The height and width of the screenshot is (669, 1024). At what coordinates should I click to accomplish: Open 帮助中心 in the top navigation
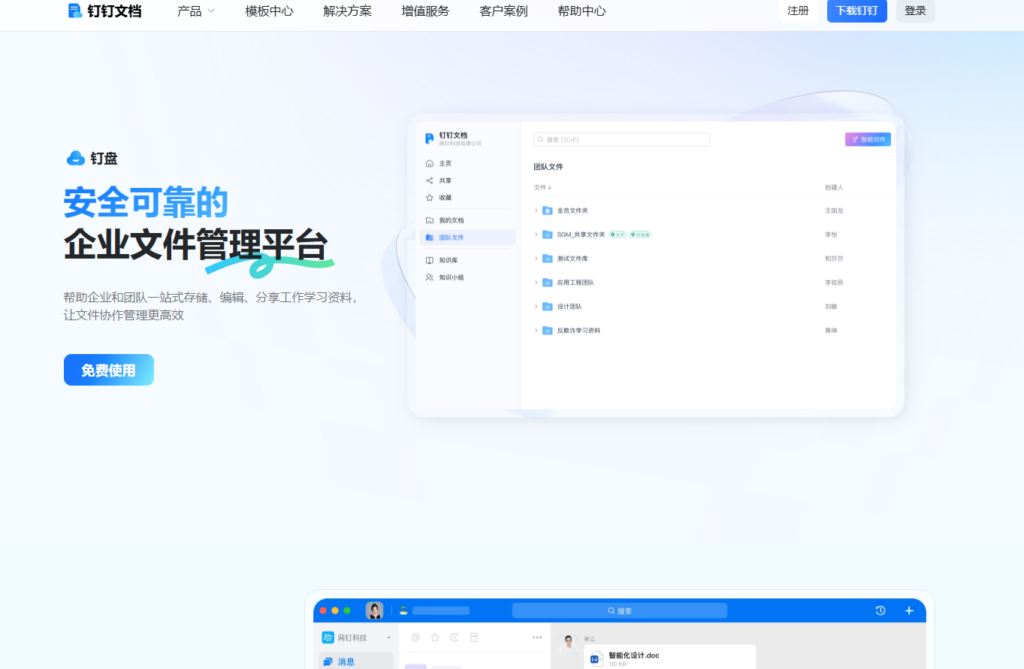pos(580,12)
